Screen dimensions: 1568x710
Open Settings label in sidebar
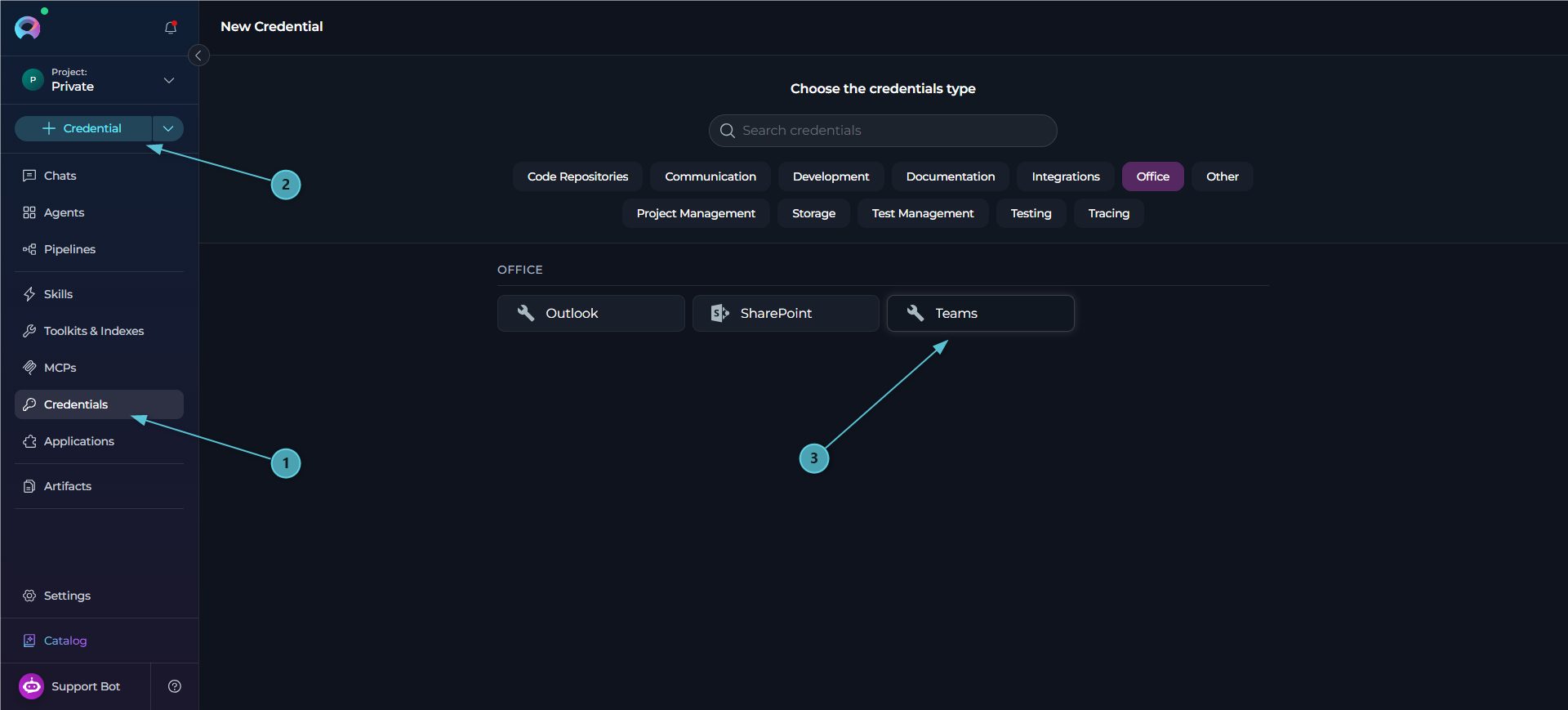coord(67,596)
